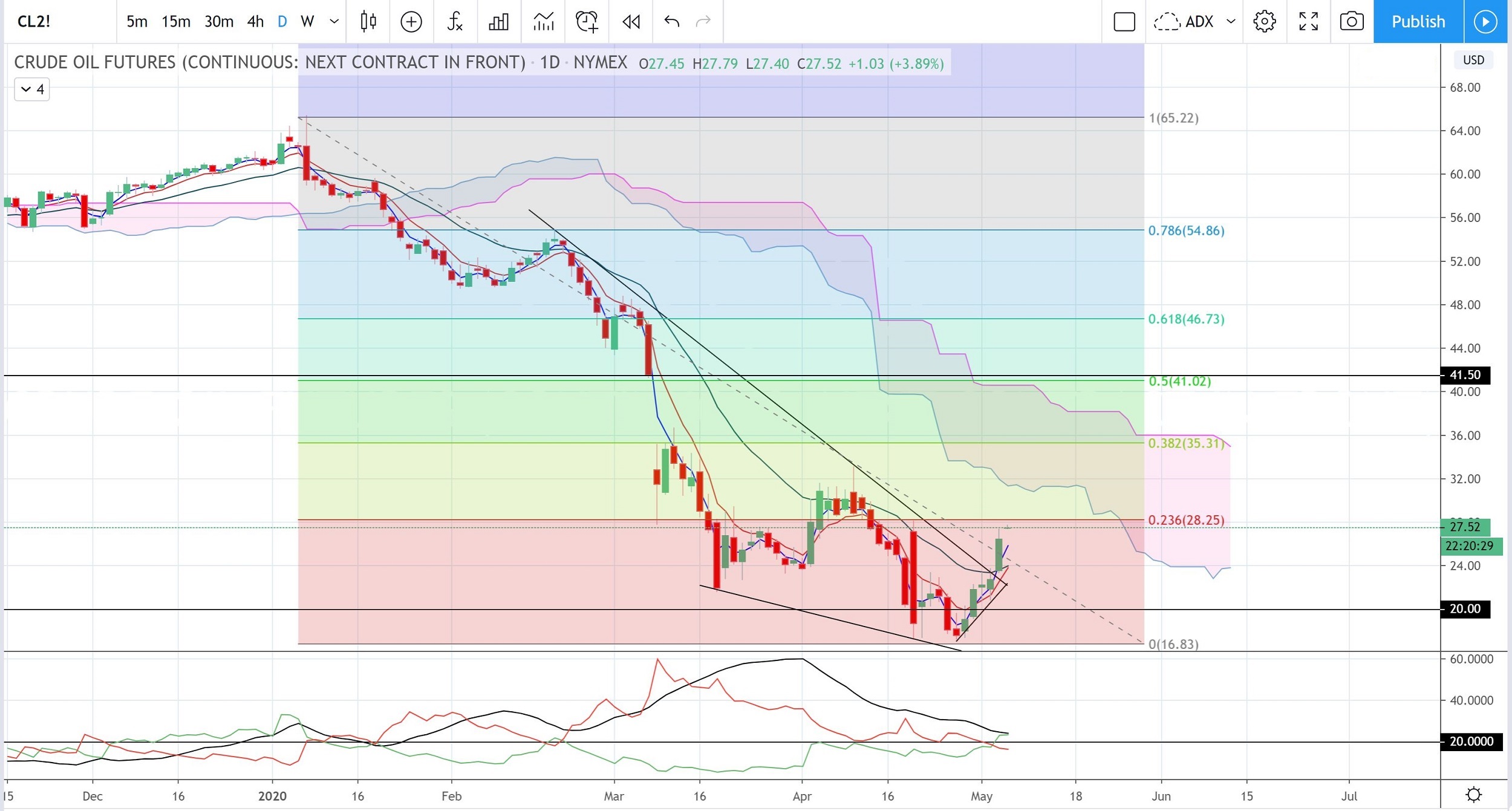
Task: Click the 68.00 price scale label
Action: coord(1465,88)
